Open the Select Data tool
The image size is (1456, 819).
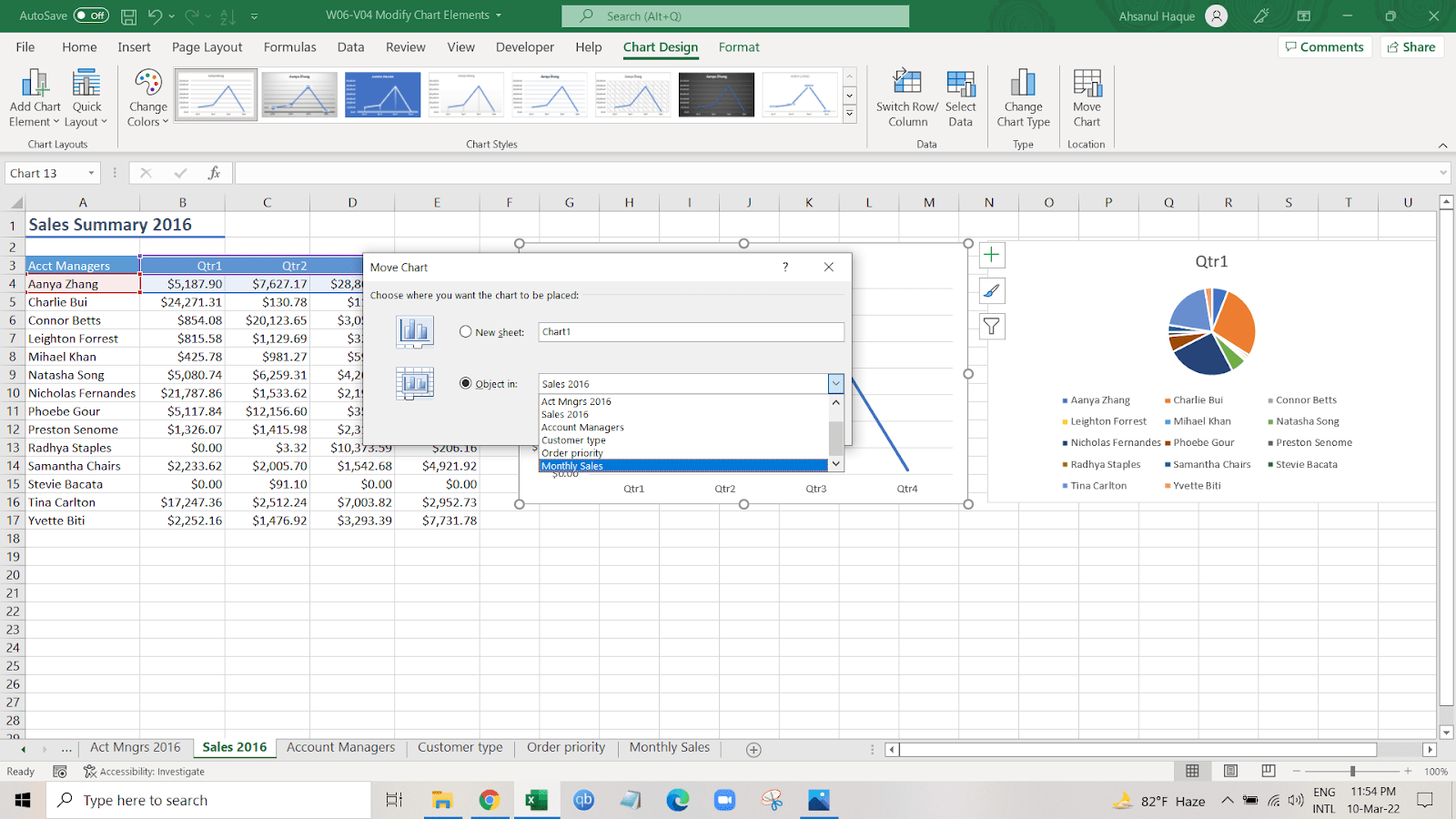(x=960, y=85)
